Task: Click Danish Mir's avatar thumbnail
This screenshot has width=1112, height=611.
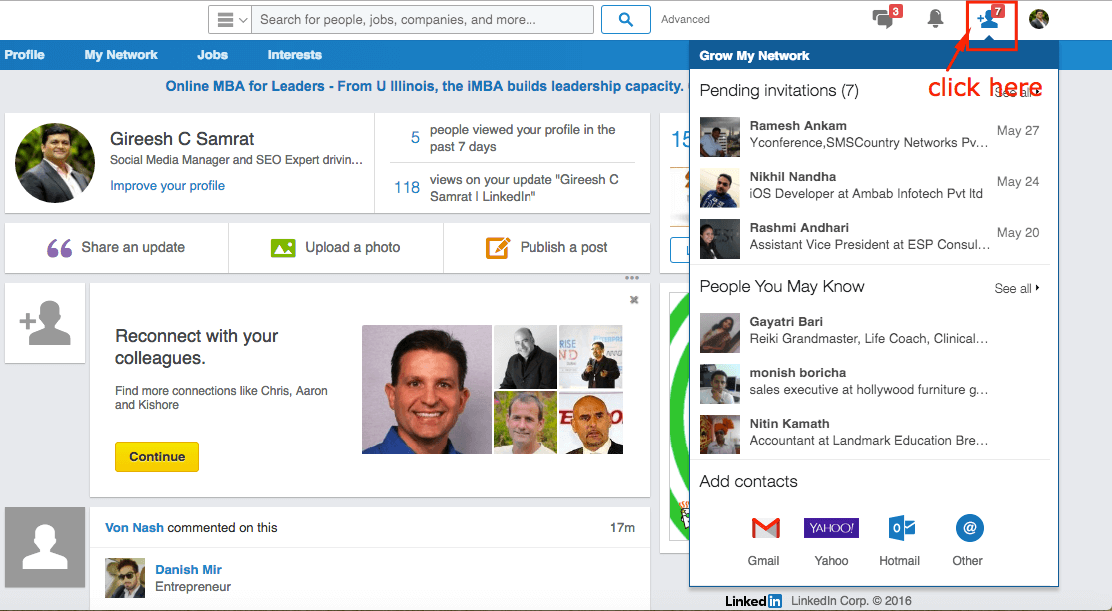Action: 125,578
